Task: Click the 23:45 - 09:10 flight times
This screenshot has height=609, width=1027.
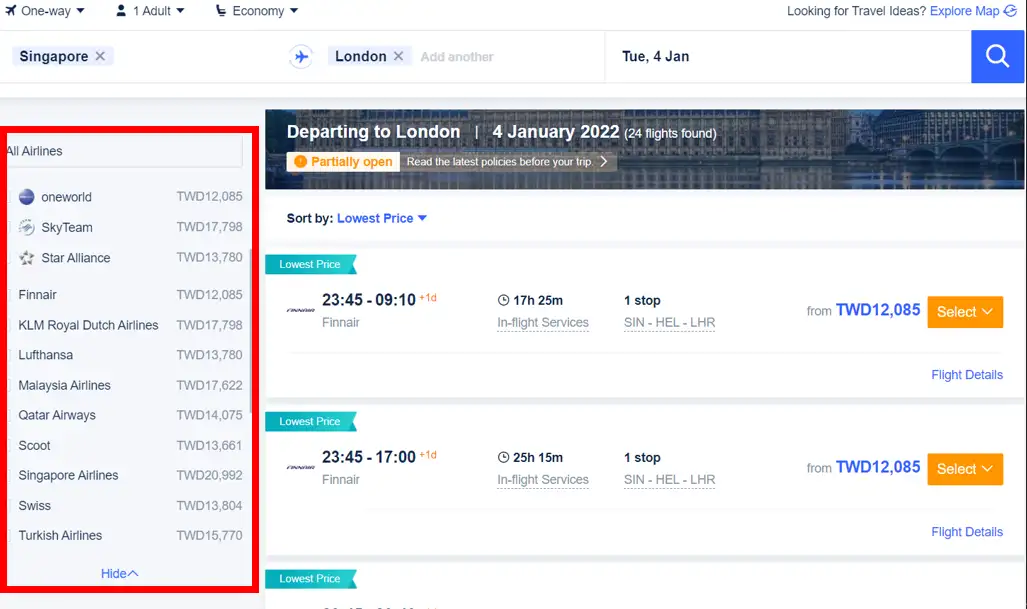Action: click(x=369, y=300)
